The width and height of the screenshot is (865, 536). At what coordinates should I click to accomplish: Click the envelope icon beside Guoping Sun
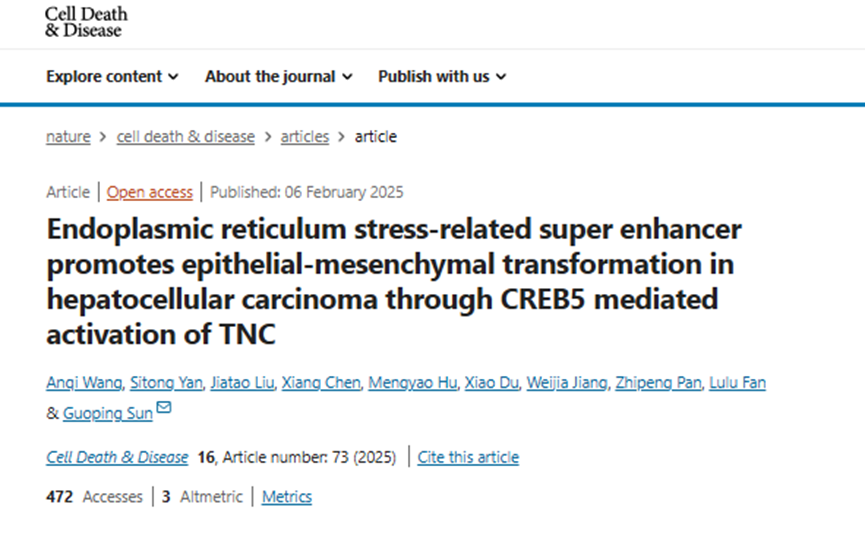[164, 408]
